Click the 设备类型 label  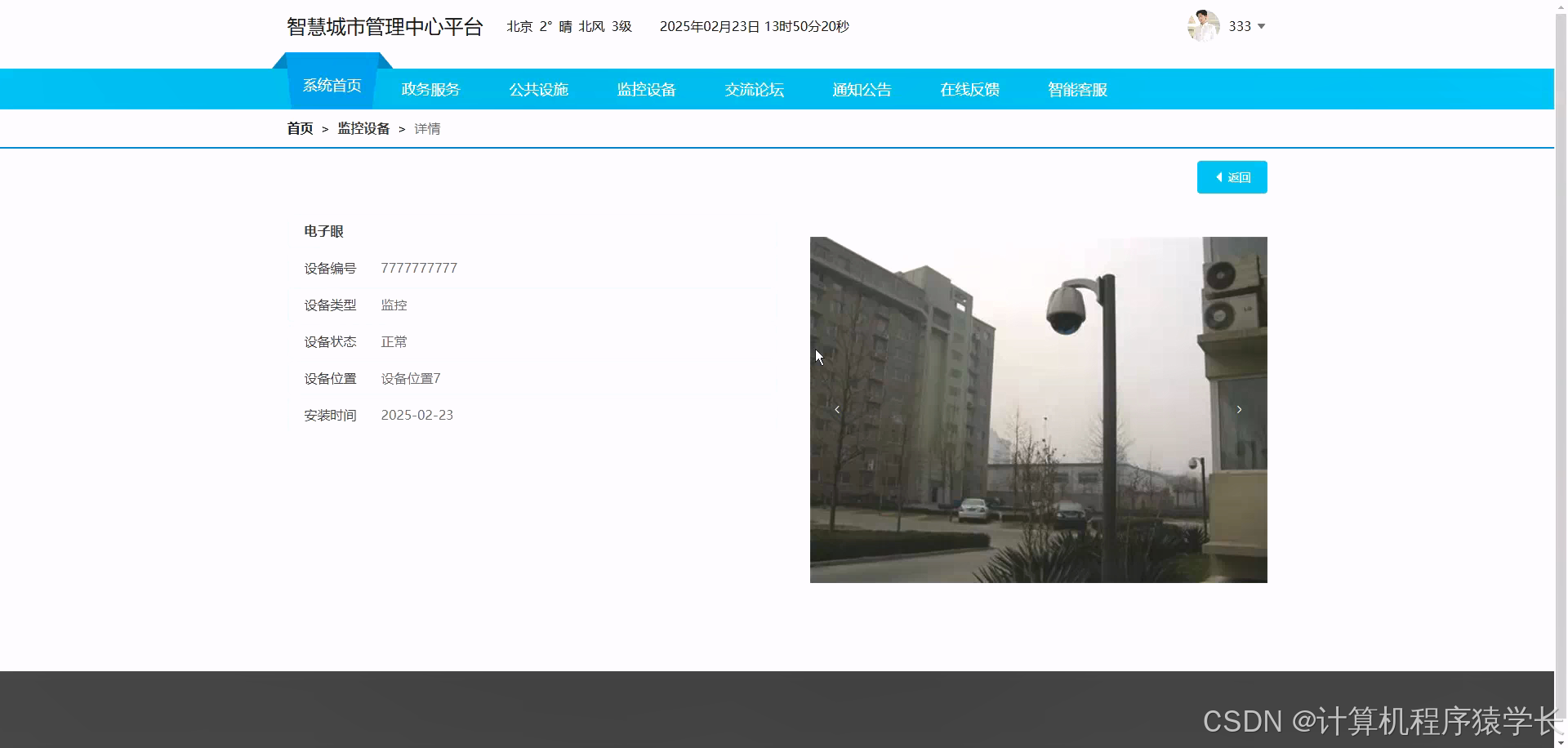tap(330, 305)
